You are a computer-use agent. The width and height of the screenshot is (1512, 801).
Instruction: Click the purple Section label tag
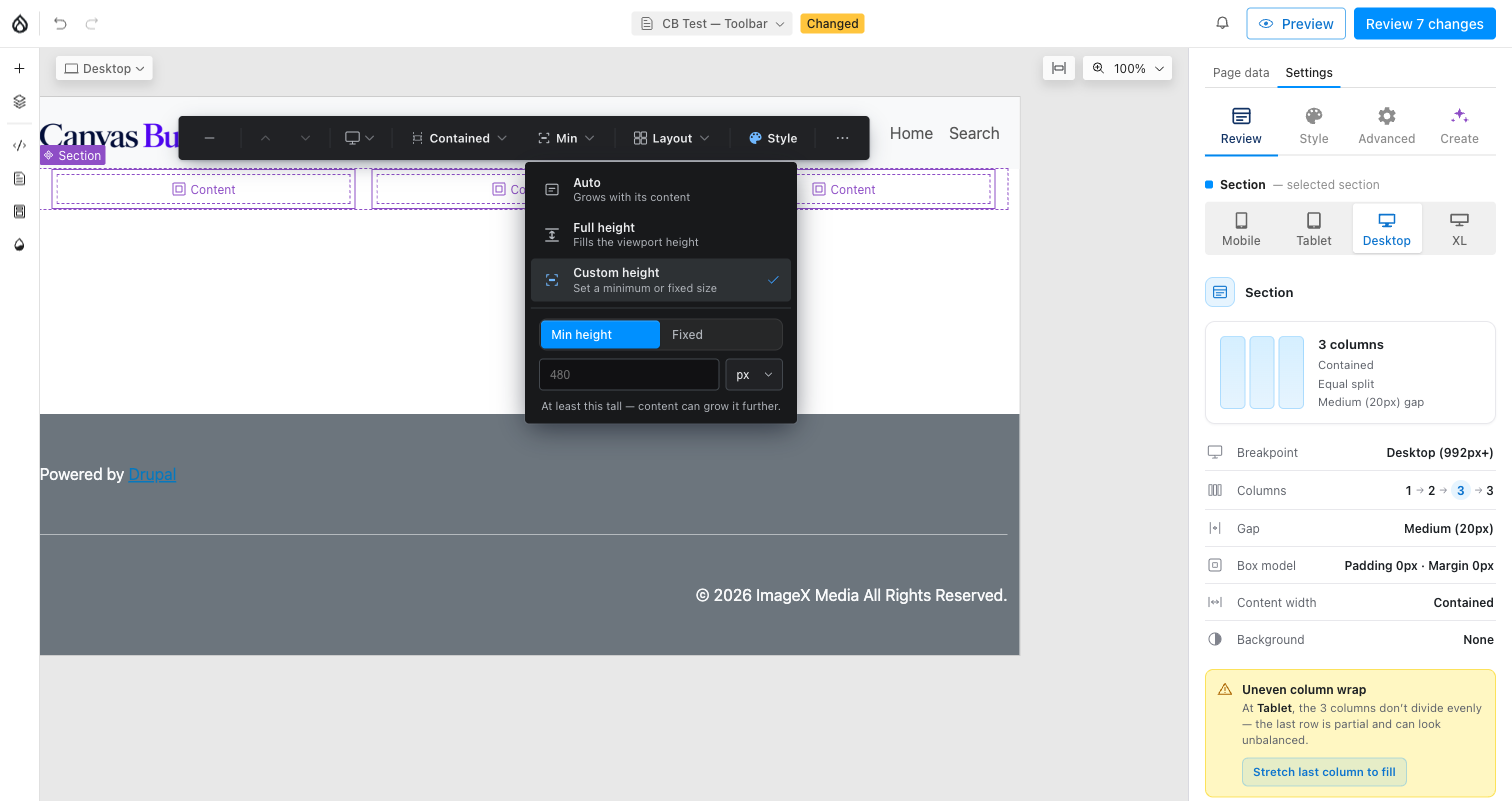[x=72, y=155]
